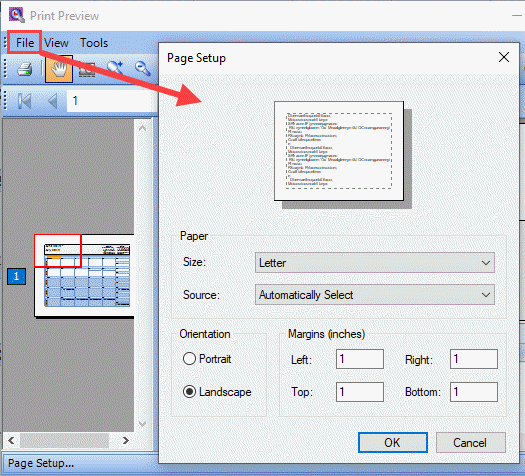This screenshot has width=525, height=476.
Task: Click the Right margin input field
Action: point(474,359)
